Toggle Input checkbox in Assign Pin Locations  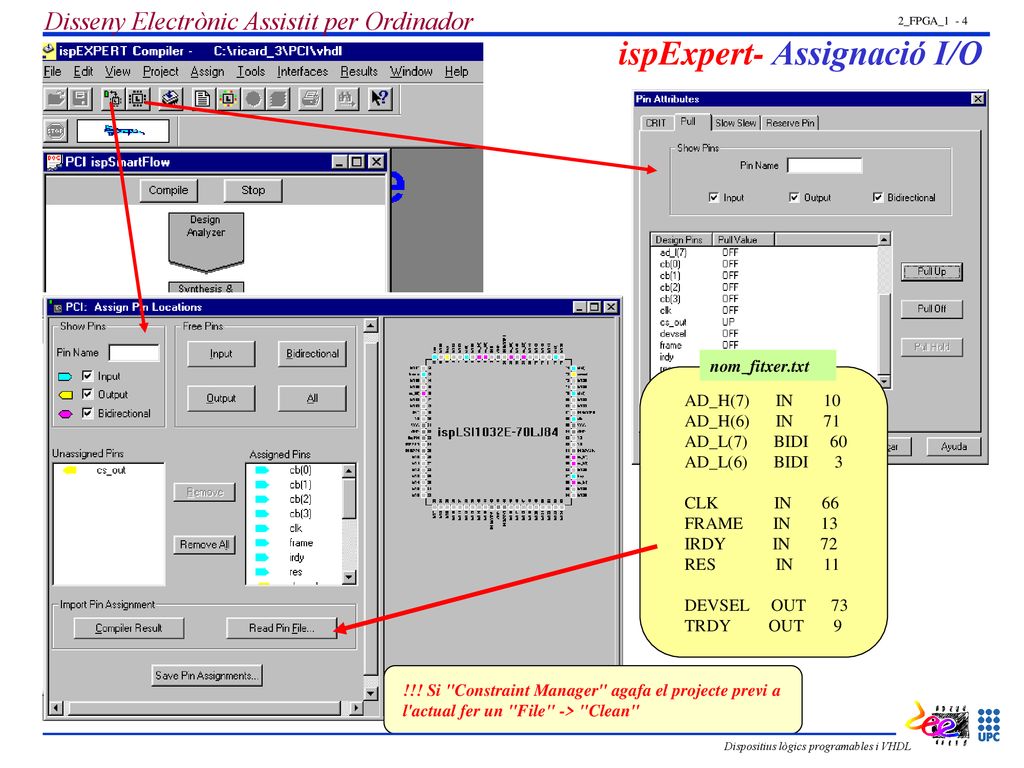[x=87, y=376]
